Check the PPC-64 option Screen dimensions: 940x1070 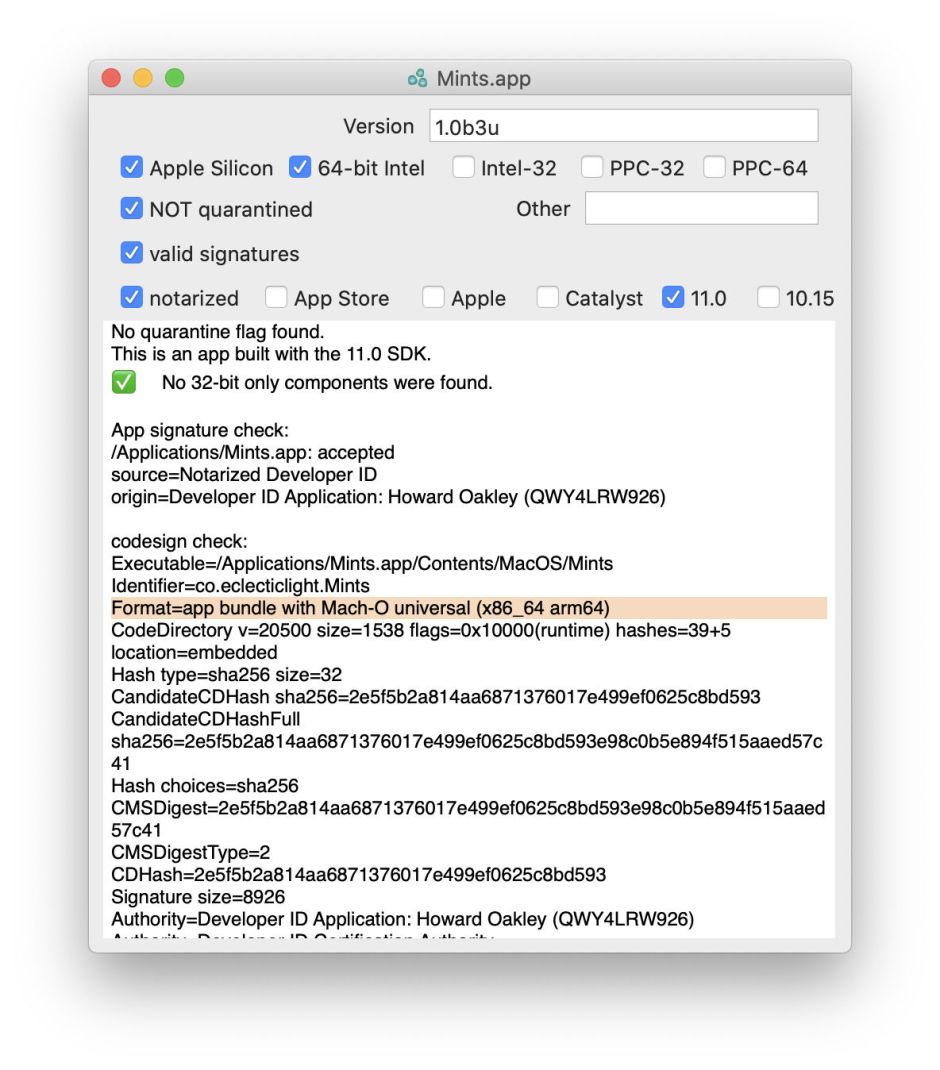coord(714,168)
